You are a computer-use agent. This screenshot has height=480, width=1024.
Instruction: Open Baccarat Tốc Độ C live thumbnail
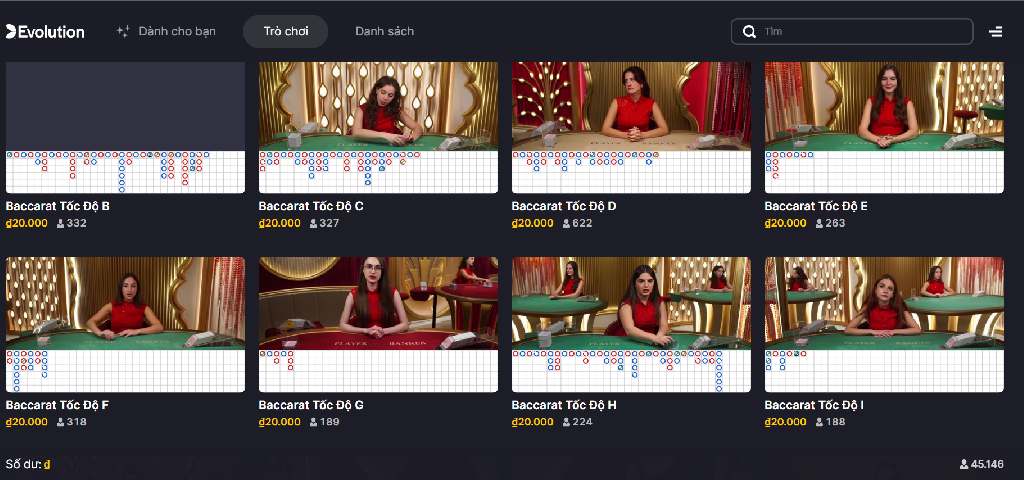378,106
